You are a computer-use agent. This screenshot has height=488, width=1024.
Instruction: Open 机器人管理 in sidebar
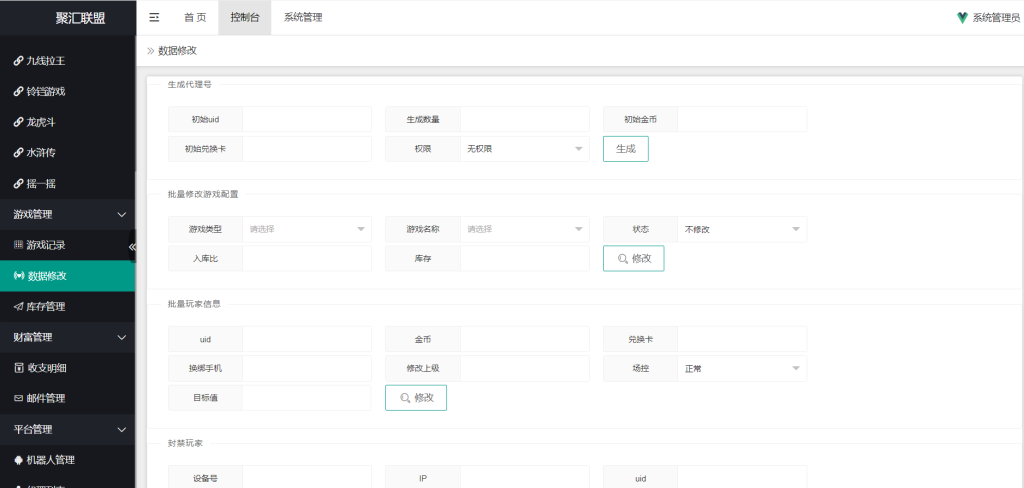(x=67, y=460)
